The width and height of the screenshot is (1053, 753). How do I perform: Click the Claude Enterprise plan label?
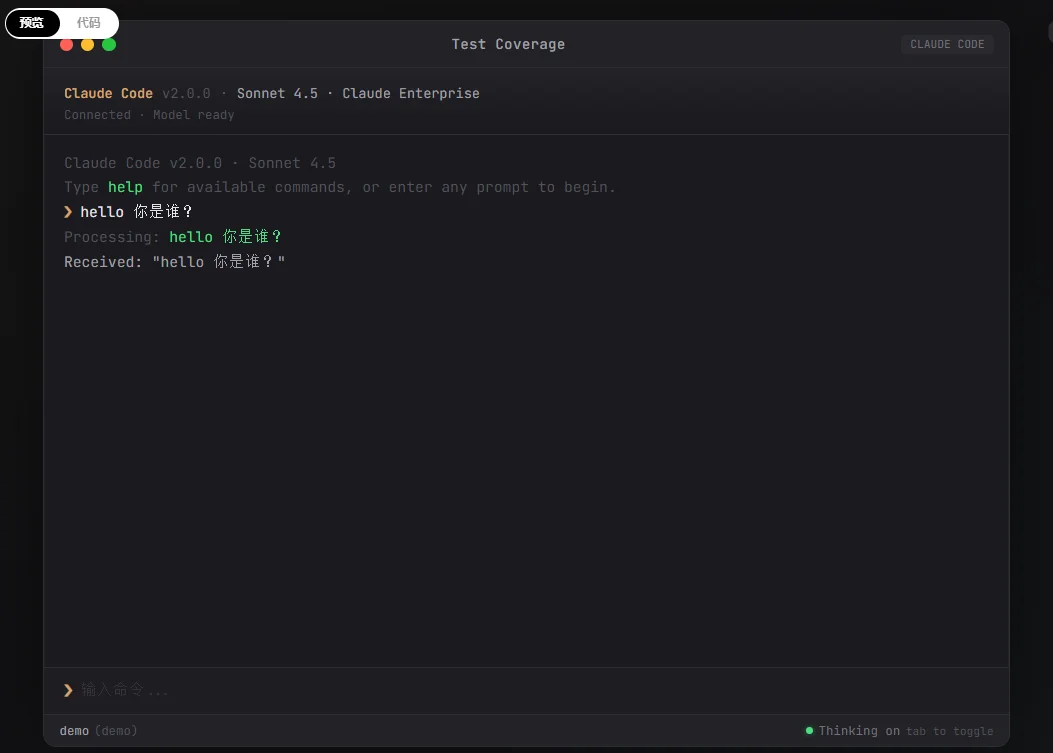click(x=411, y=93)
